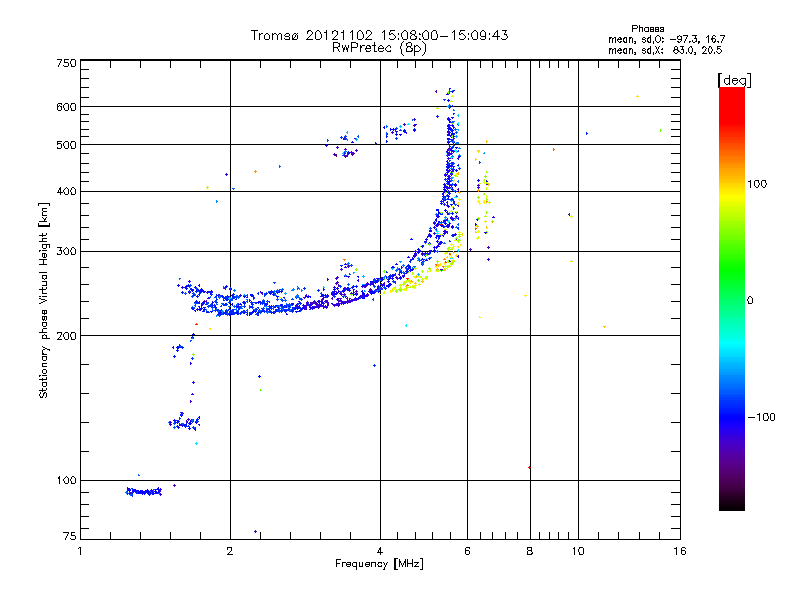Screen dimensions: 800x600
Task: Click the colorbar tick label "0"
Action: (750, 301)
